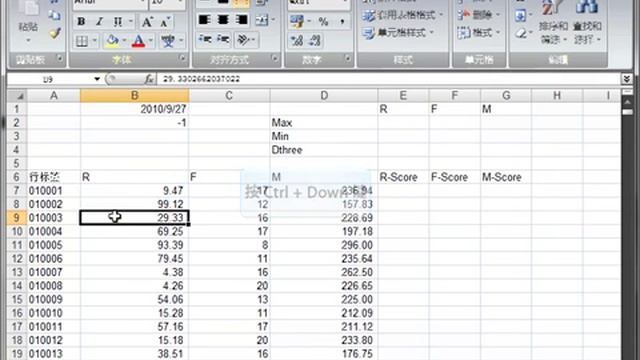
Task: Select cell with row label 010008
Action: coord(53,286)
